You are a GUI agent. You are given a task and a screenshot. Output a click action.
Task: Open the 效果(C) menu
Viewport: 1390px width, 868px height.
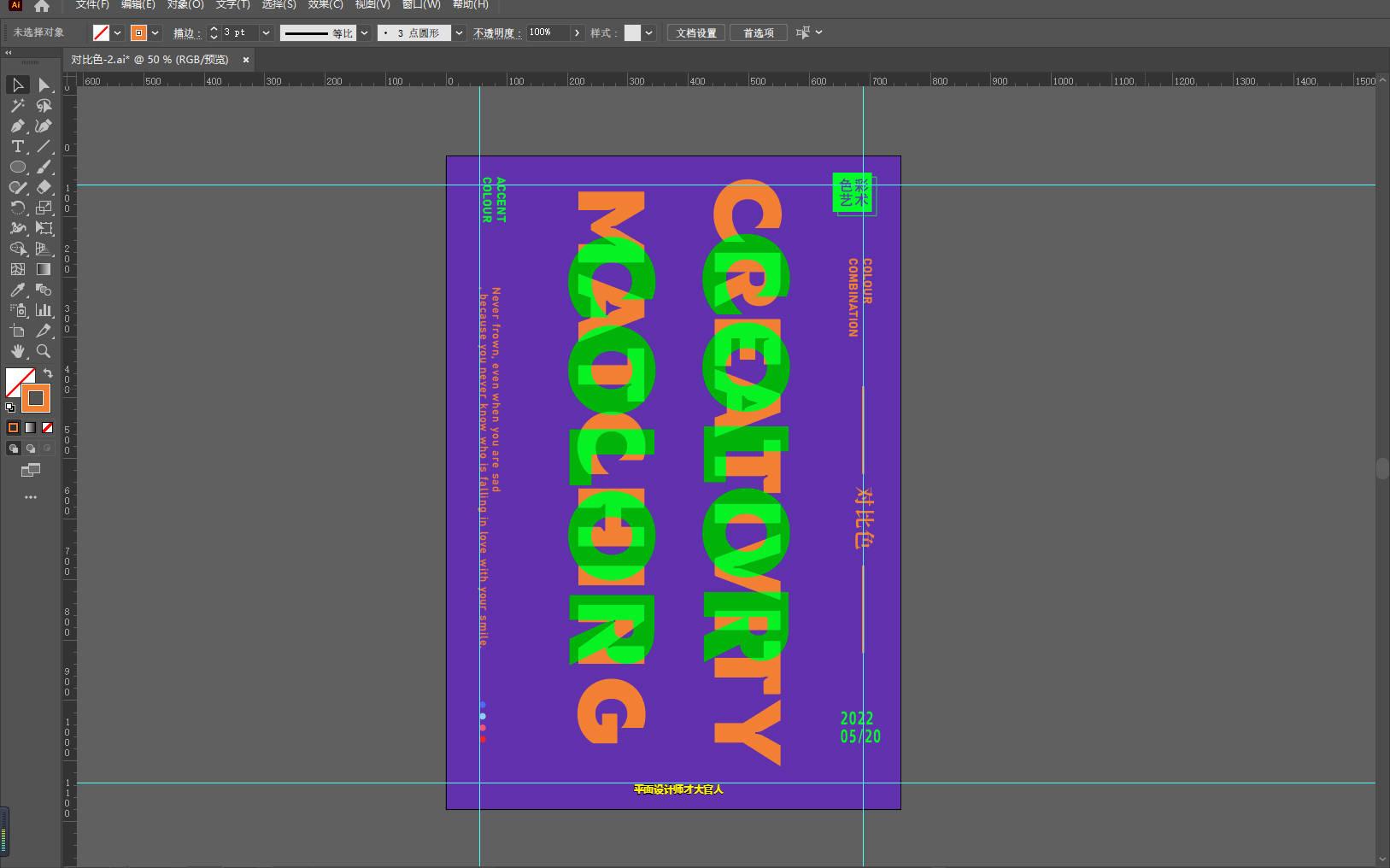[x=325, y=5]
